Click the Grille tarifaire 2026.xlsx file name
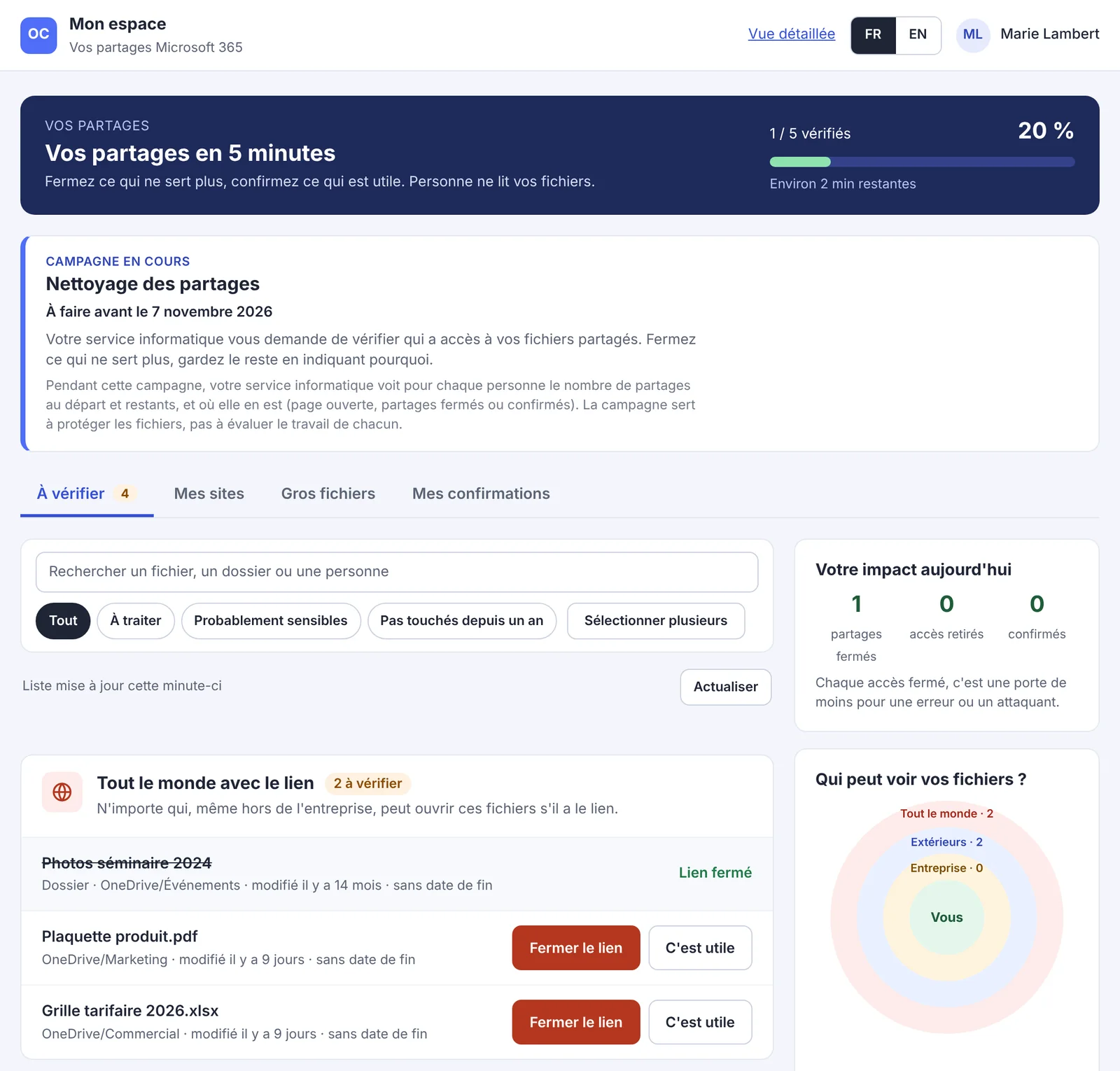1120x1071 pixels. (x=130, y=1011)
